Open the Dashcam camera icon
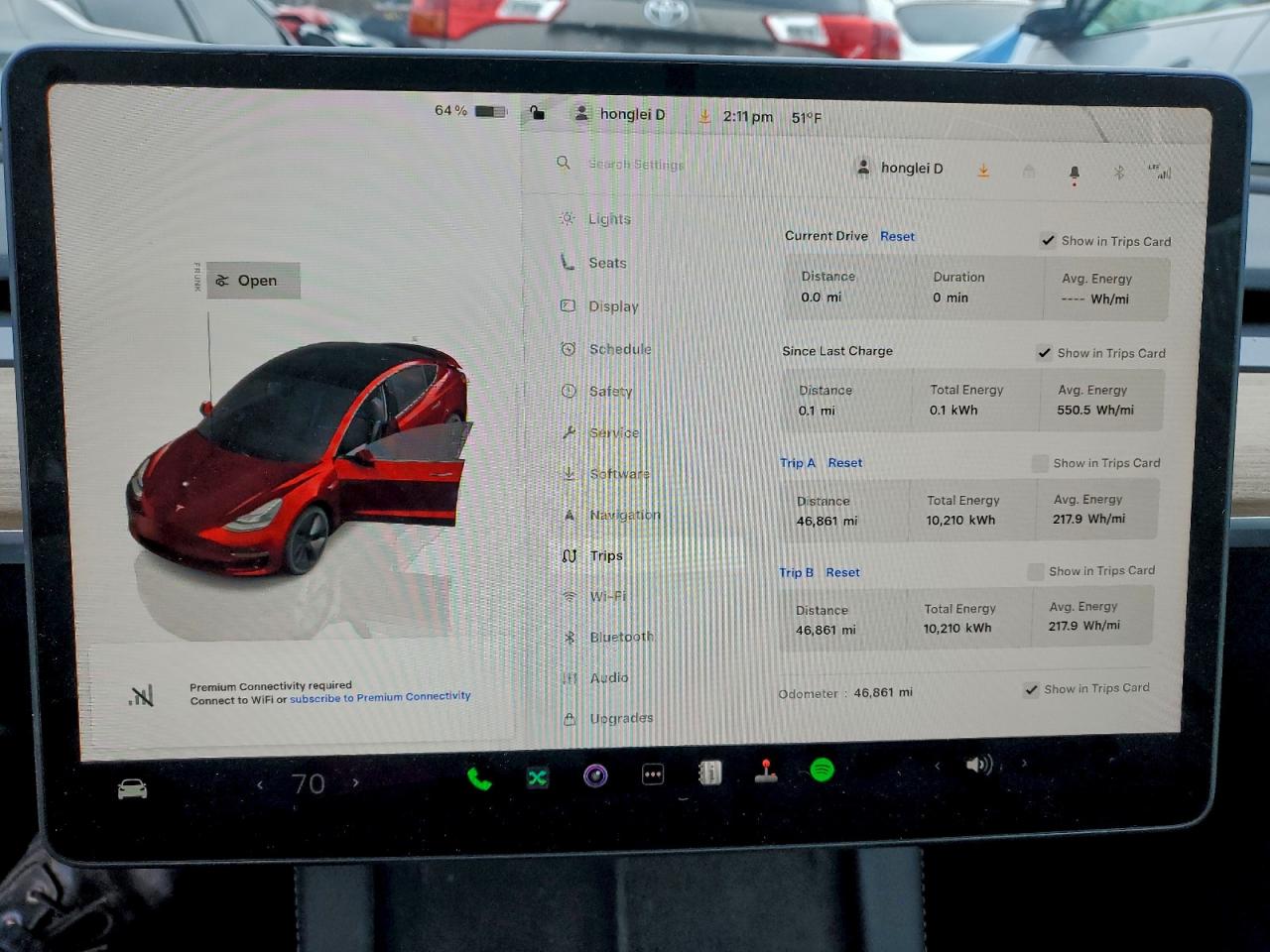1270x952 pixels. [x=594, y=774]
